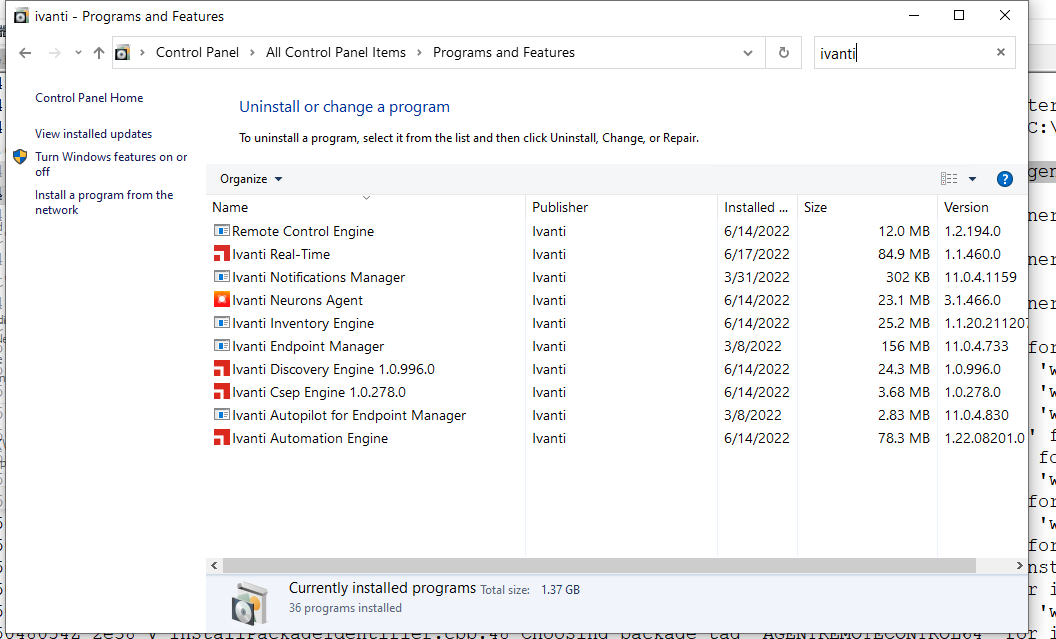1056x639 pixels.
Task: Click the Ivanti Real-Time red icon
Action: pyautogui.click(x=222, y=254)
